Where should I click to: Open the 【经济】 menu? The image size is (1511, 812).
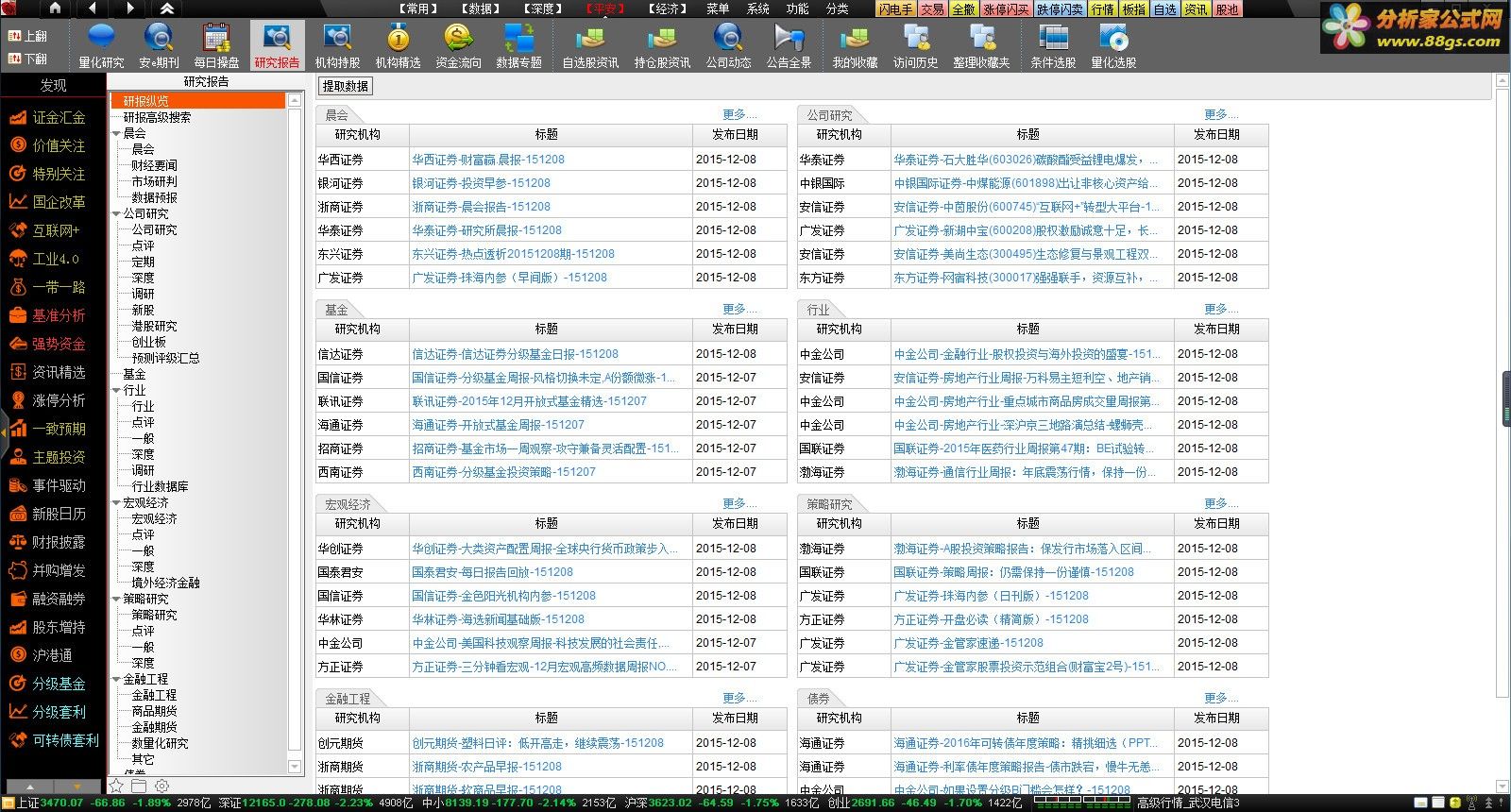point(667,8)
